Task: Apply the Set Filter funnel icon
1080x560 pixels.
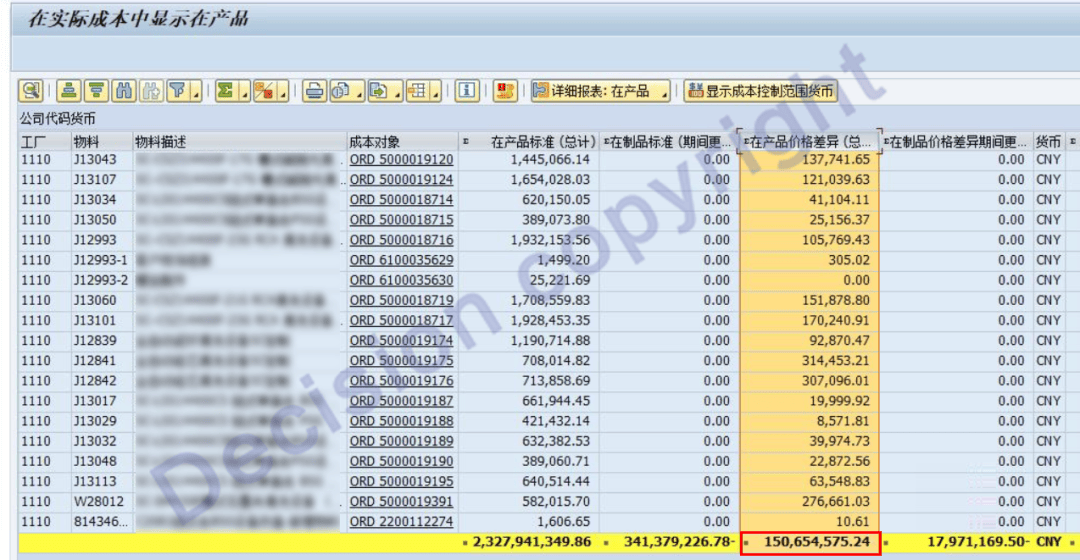Action: tap(177, 91)
